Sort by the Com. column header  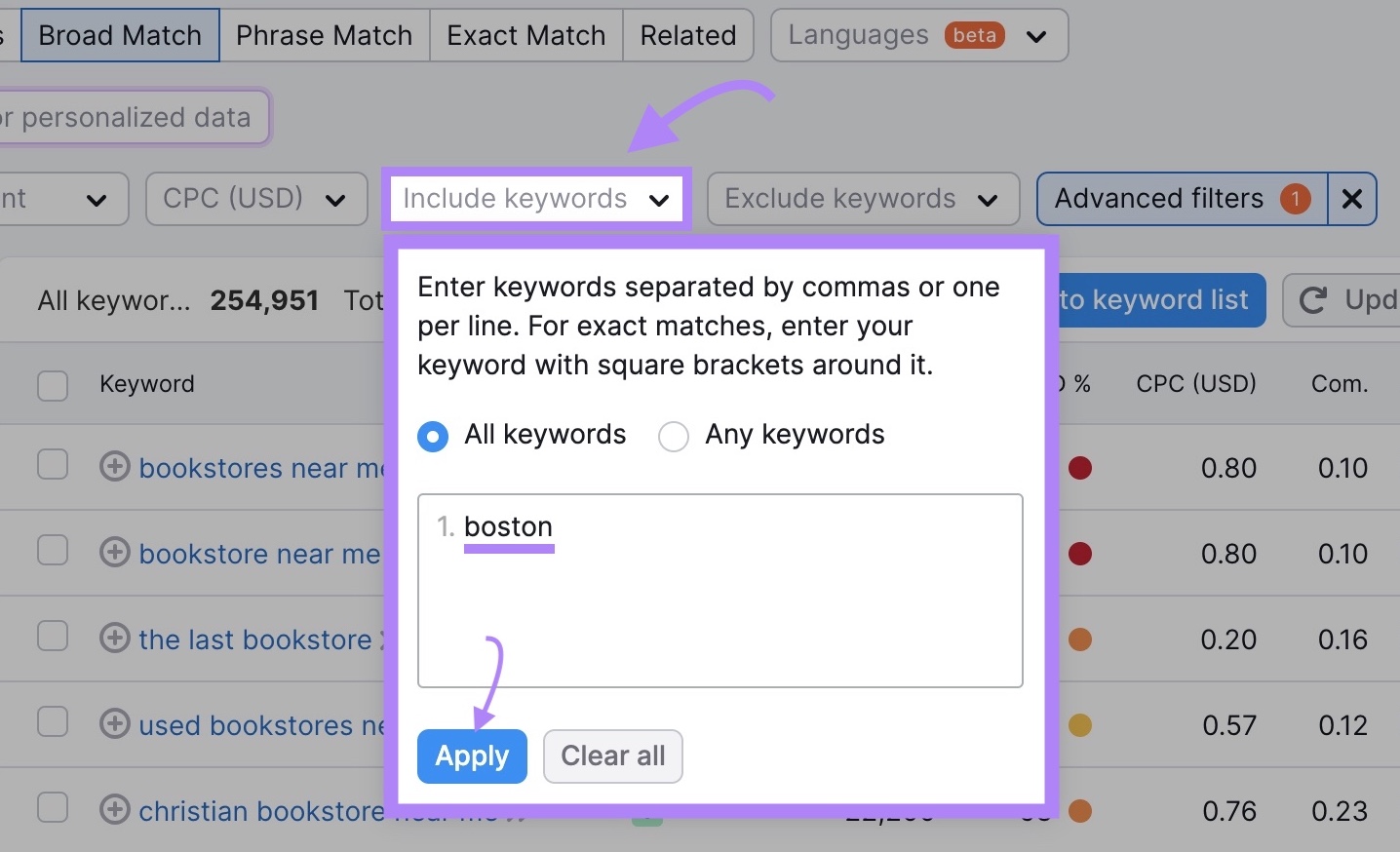[x=1340, y=384]
